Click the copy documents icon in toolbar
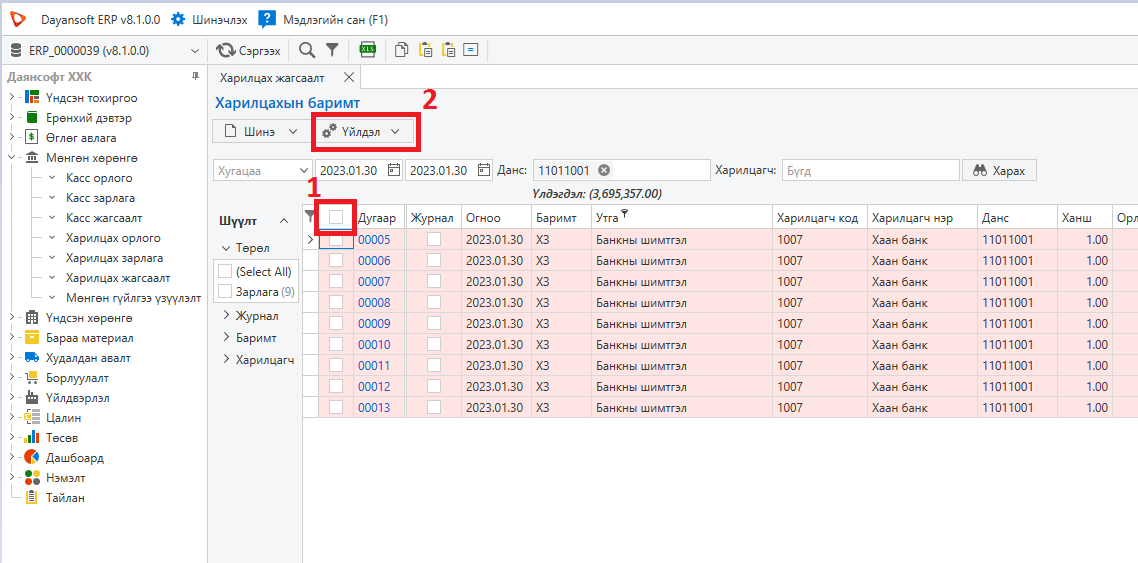Image resolution: width=1138 pixels, height=563 pixels. pyautogui.click(x=401, y=50)
